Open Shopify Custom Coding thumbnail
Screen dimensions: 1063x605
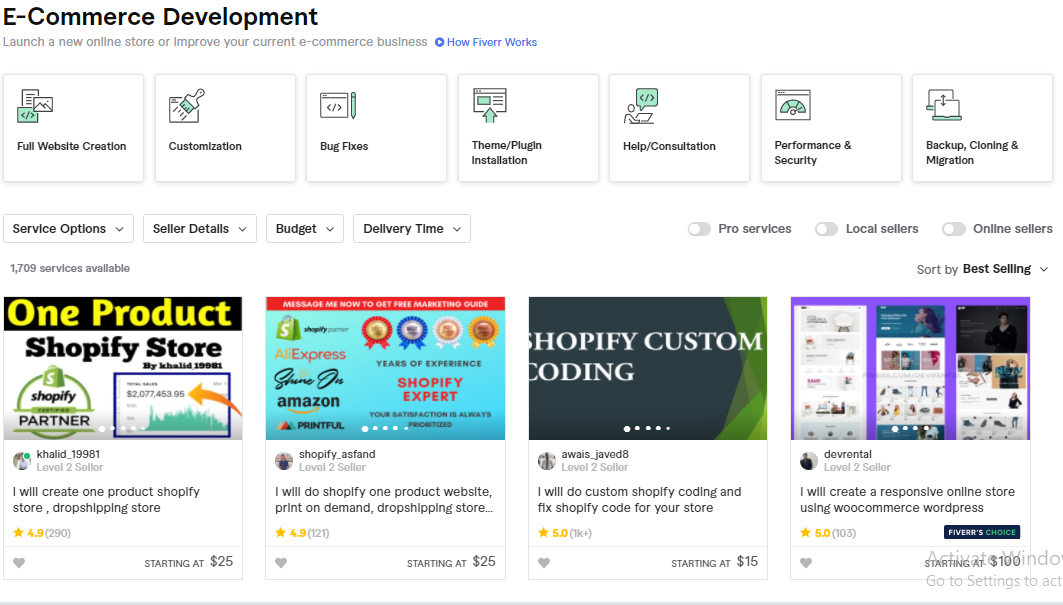[x=647, y=368]
